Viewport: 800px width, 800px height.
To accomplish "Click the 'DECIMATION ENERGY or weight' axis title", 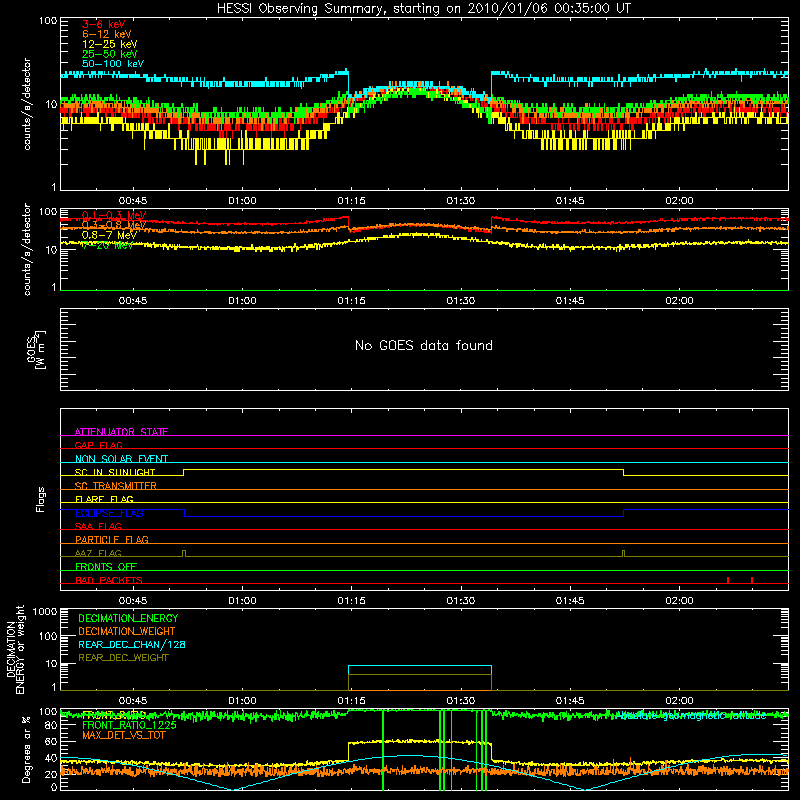I will pyautogui.click(x=15, y=649).
